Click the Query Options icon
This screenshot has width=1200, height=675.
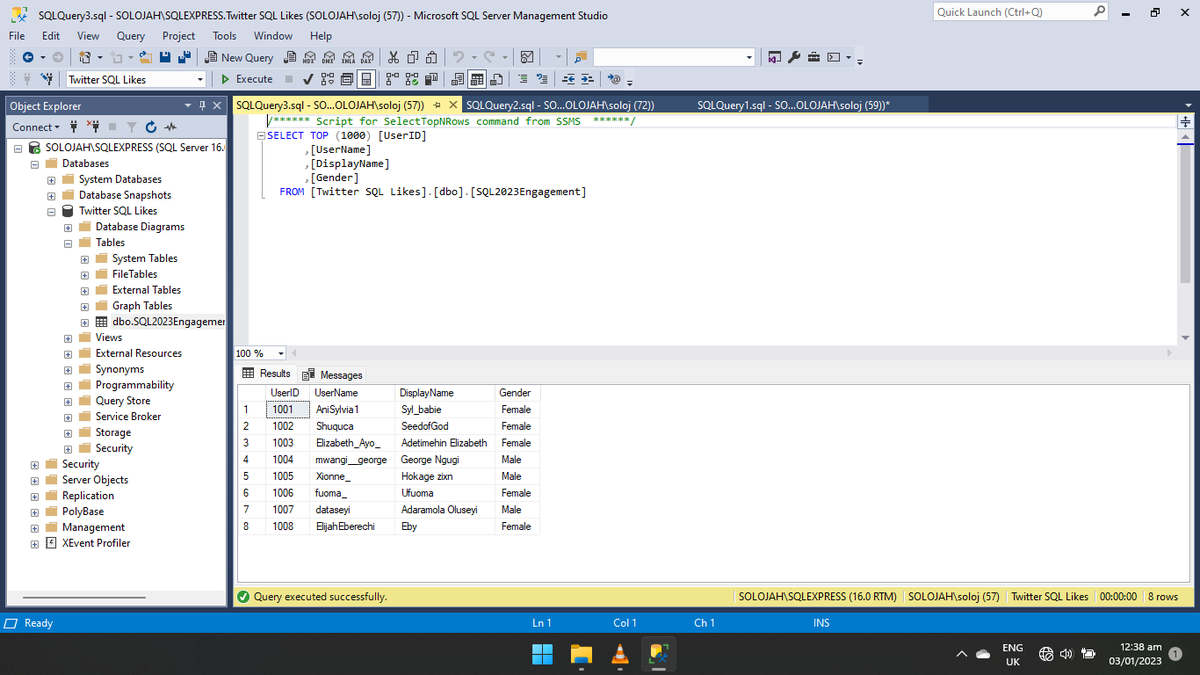346,79
